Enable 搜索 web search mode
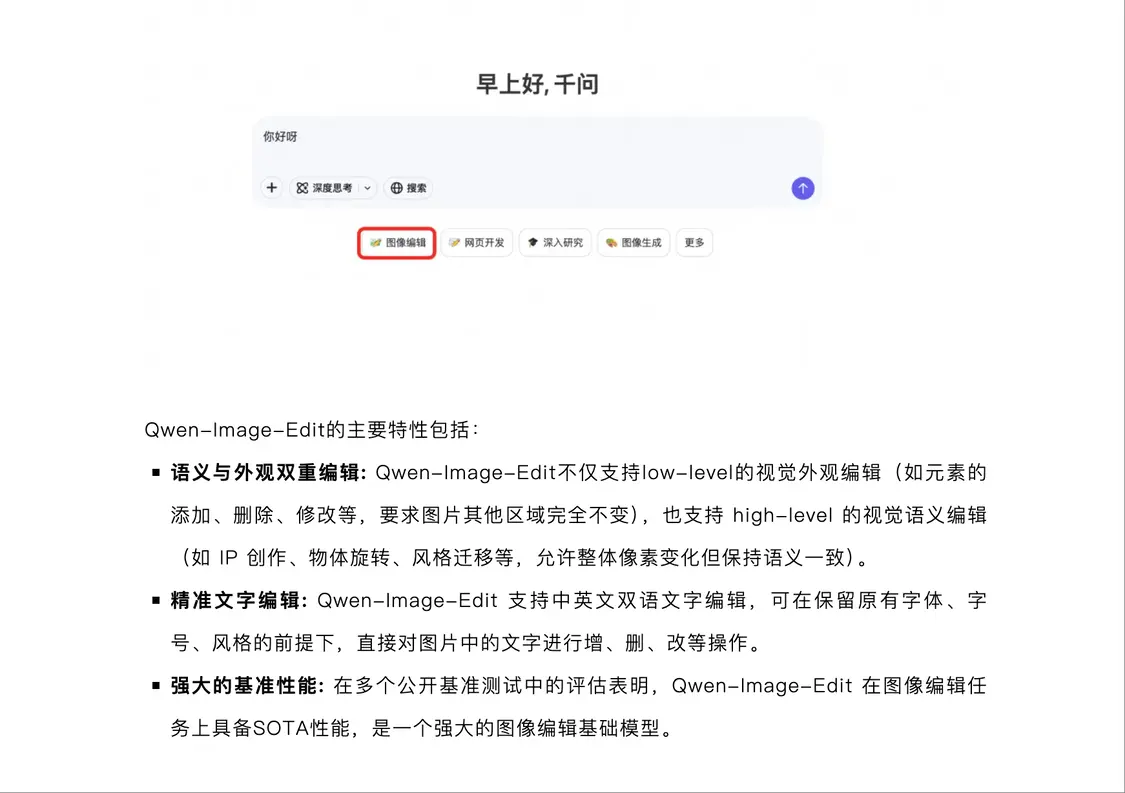Image resolution: width=1125 pixels, height=793 pixels. (408, 188)
